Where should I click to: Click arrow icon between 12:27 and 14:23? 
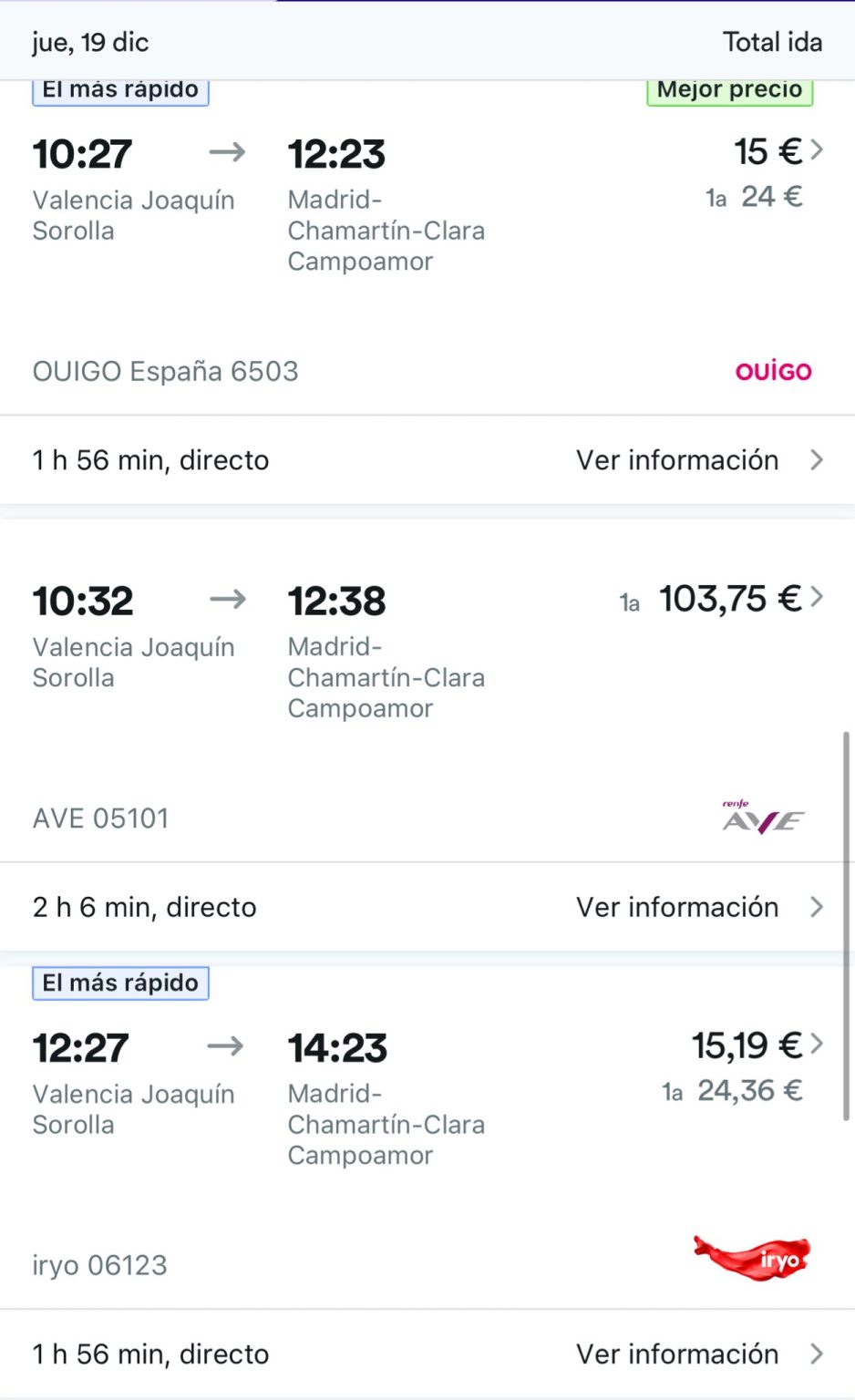[x=225, y=1045]
